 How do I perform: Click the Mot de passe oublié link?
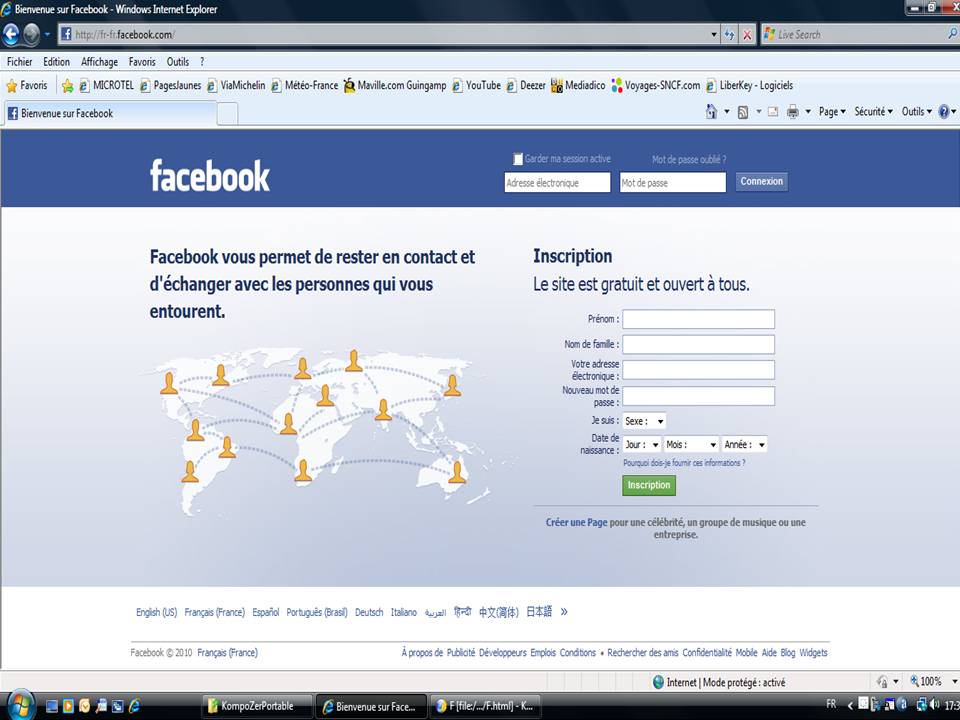[689, 159]
